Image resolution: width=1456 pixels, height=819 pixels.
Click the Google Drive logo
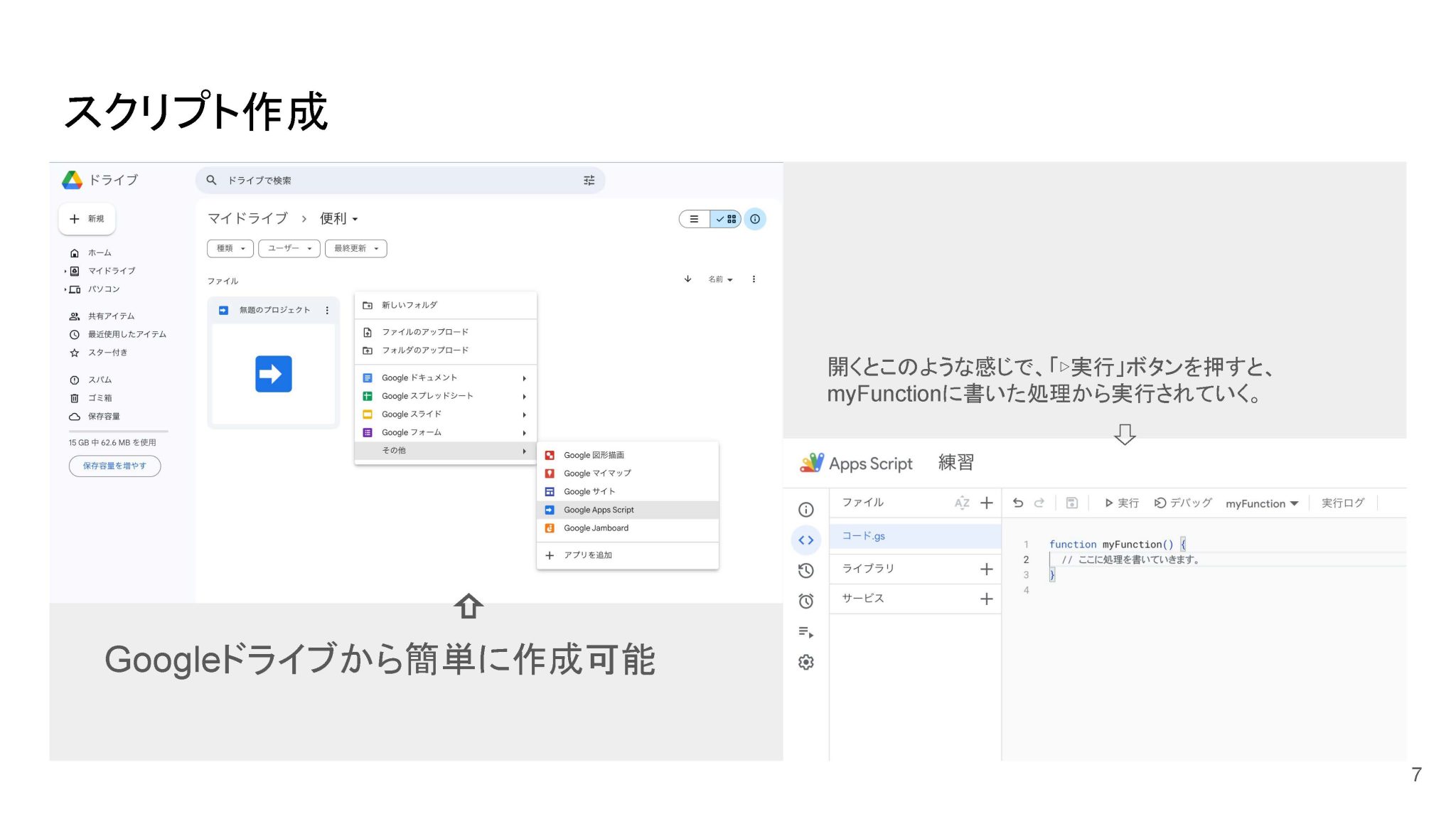coord(72,180)
